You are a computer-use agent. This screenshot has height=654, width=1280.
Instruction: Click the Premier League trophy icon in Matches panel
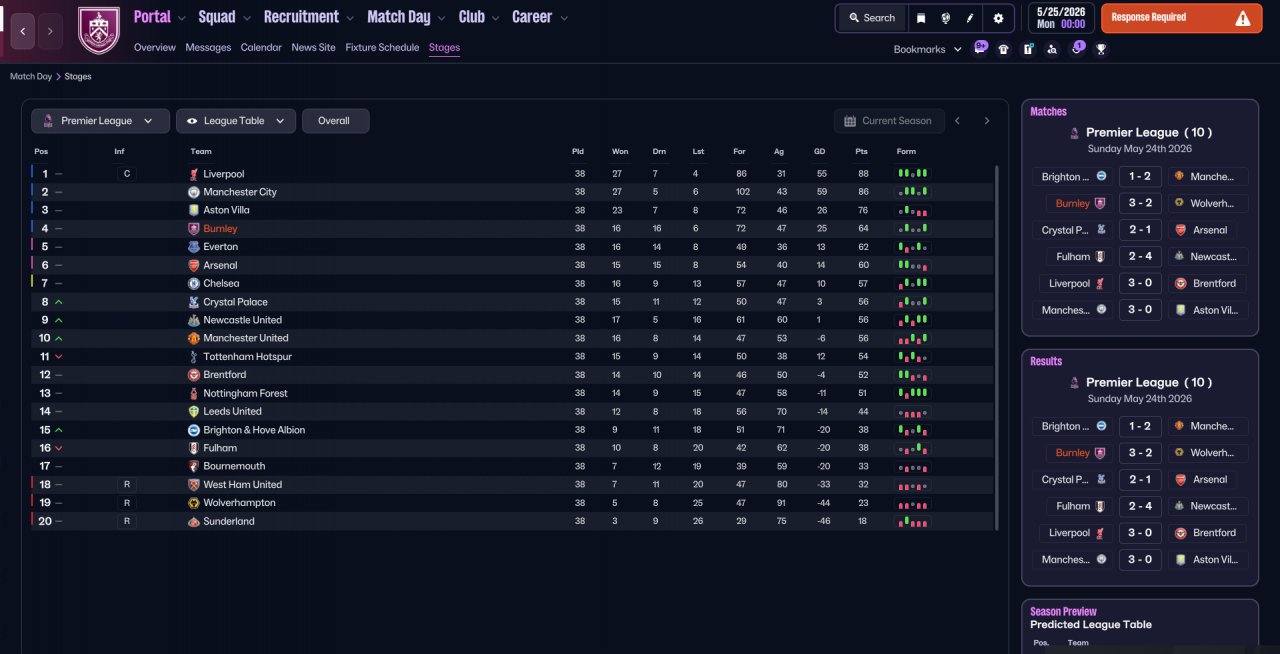coord(1074,132)
